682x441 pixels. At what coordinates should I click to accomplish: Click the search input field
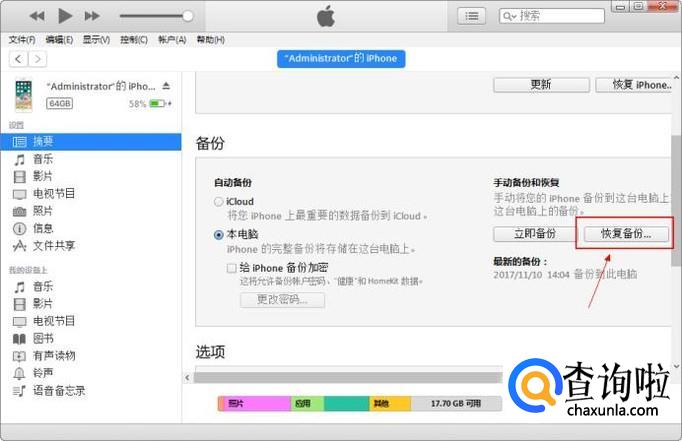coord(552,16)
